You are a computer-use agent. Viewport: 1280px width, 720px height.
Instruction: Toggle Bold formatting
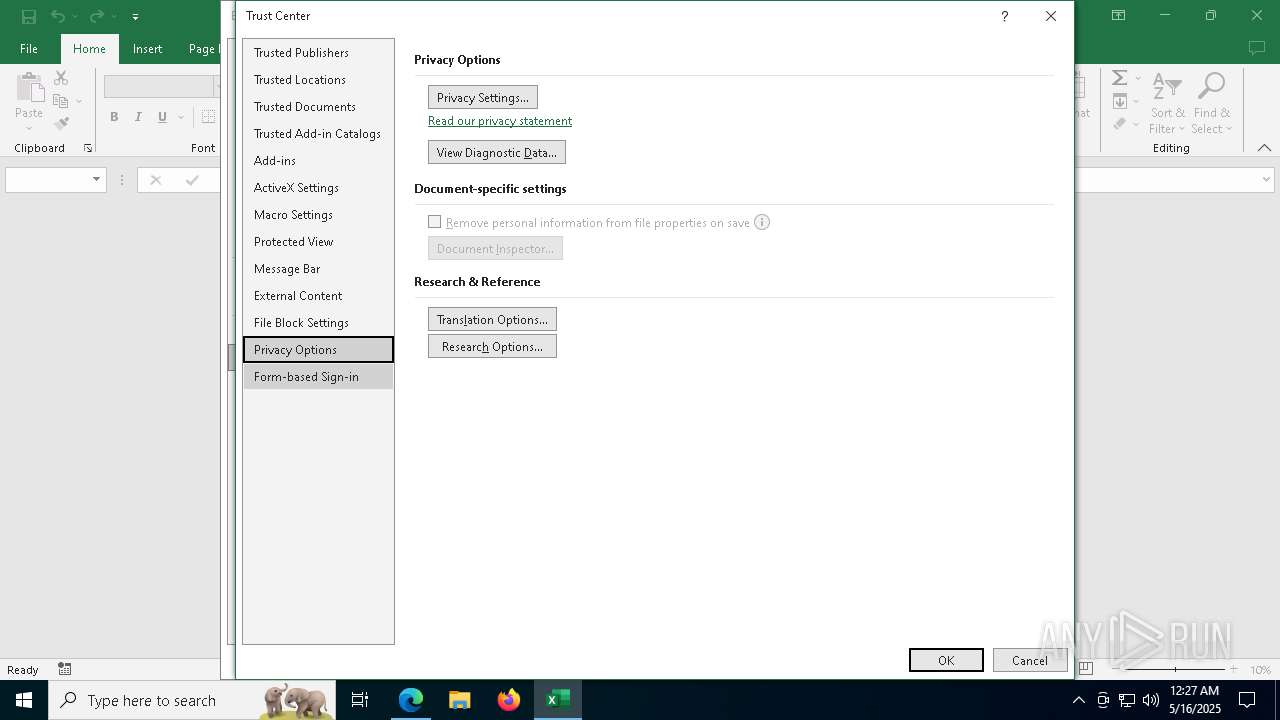click(x=114, y=117)
